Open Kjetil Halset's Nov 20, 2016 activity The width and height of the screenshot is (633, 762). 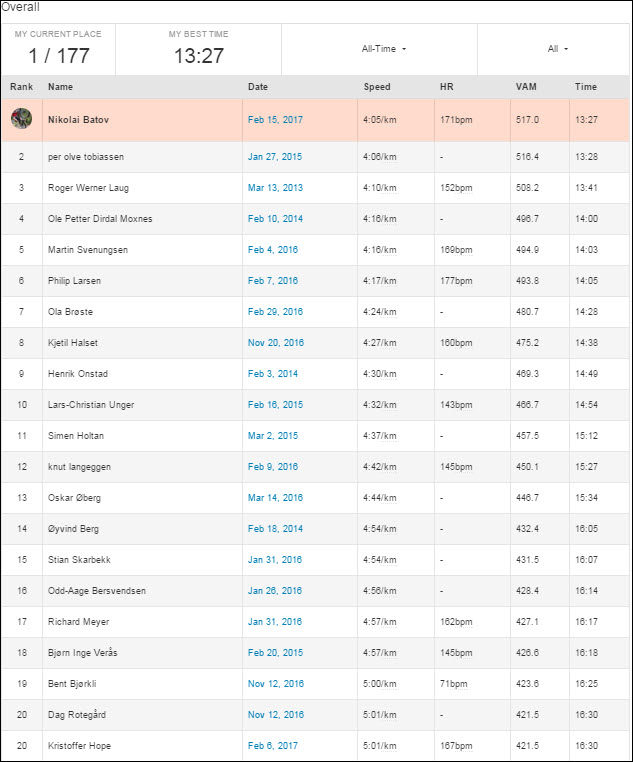[275, 343]
